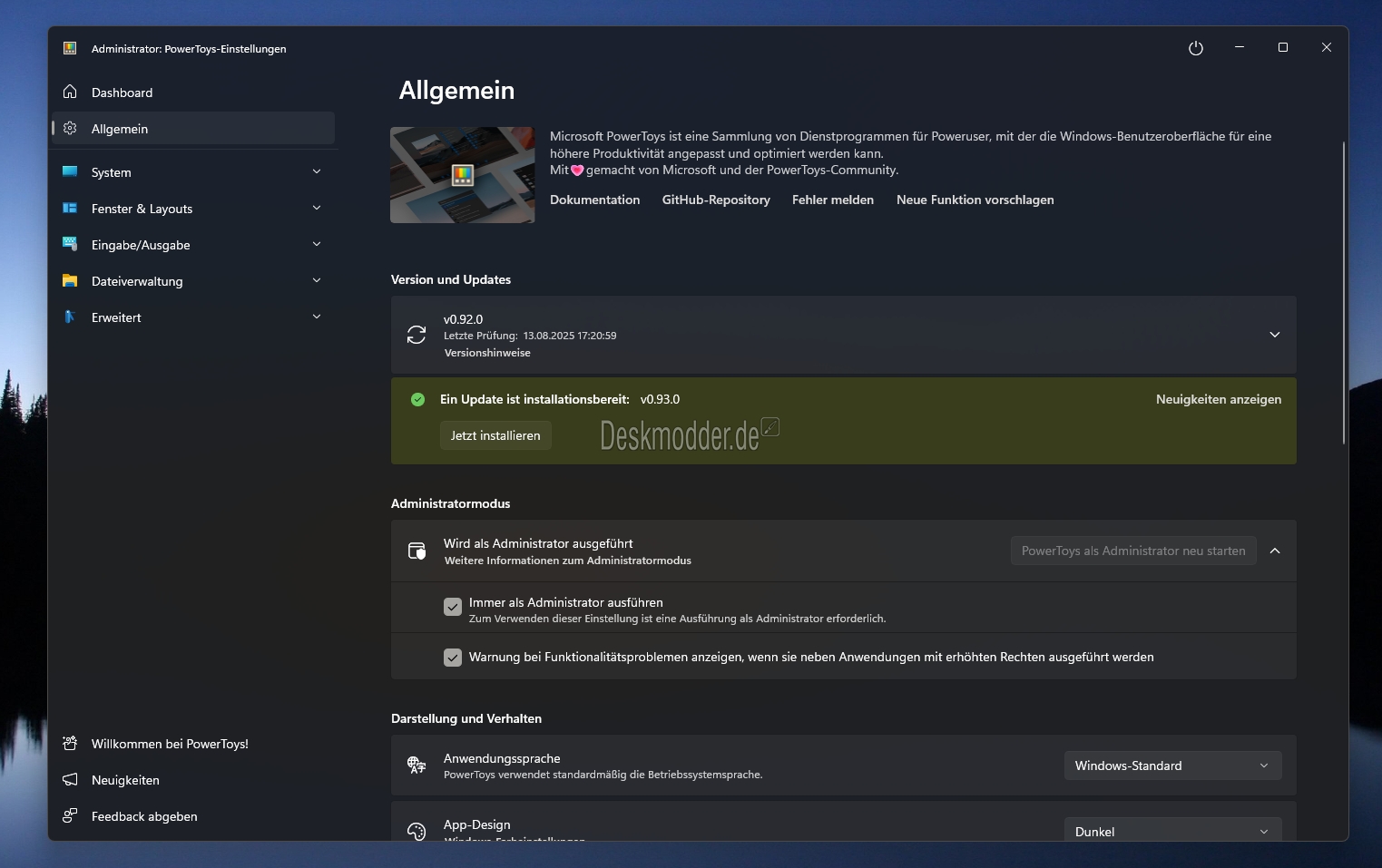This screenshot has height=868, width=1382.
Task: Click the Anwendungssprache language icon
Action: pos(417,765)
